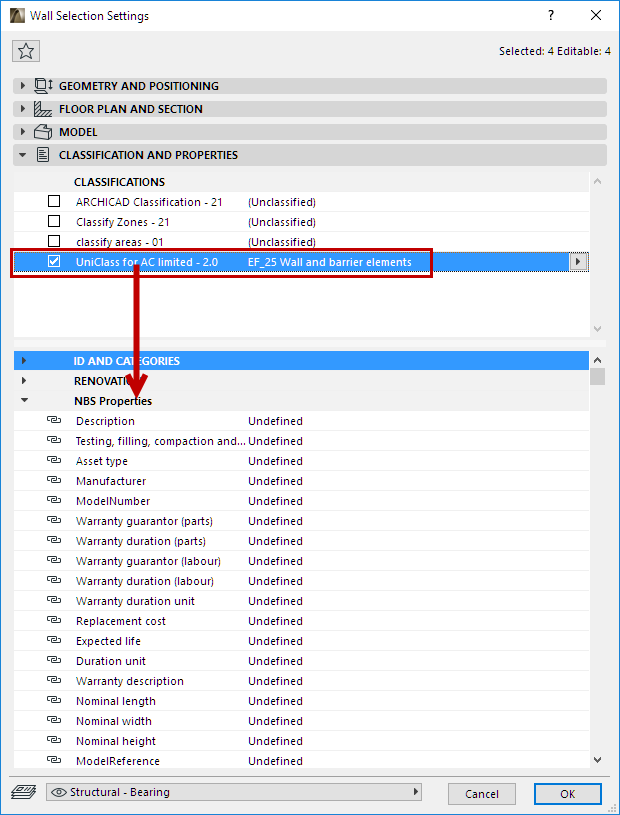This screenshot has width=620, height=815.
Task: Expand the Renovation group arrow
Action: tap(24, 380)
